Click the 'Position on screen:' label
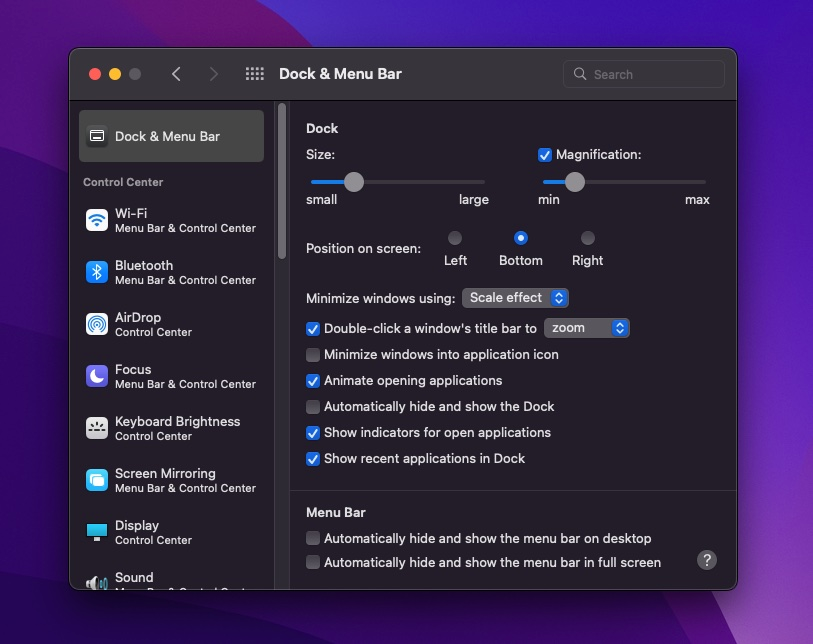This screenshot has width=813, height=644. tap(363, 248)
